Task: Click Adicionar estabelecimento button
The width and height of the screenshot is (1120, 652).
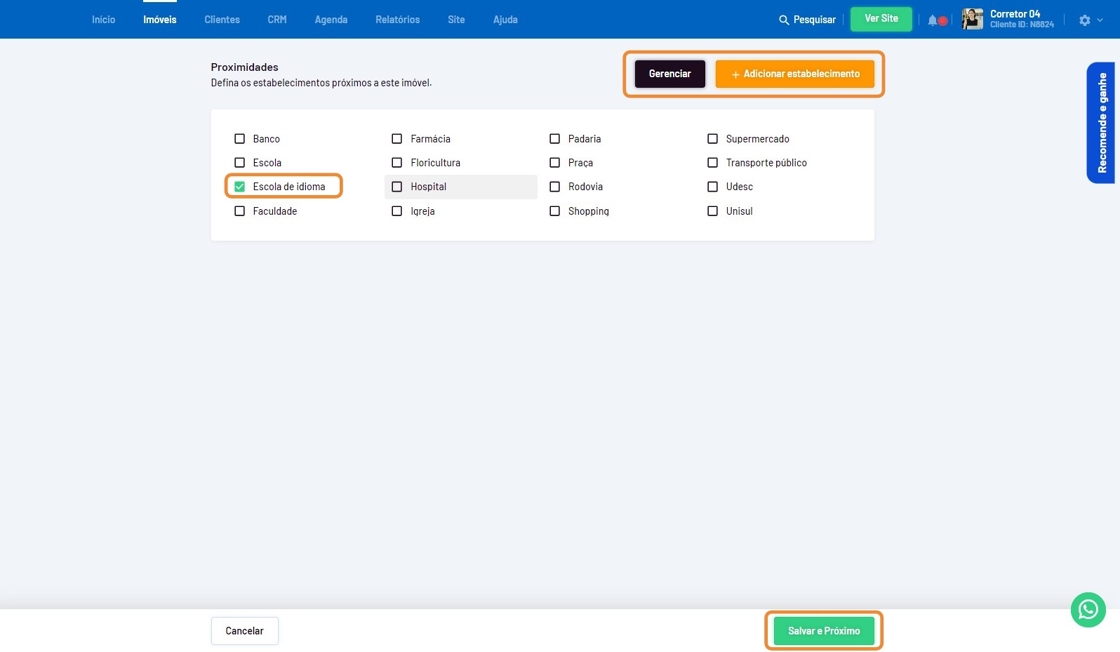Action: pos(795,74)
